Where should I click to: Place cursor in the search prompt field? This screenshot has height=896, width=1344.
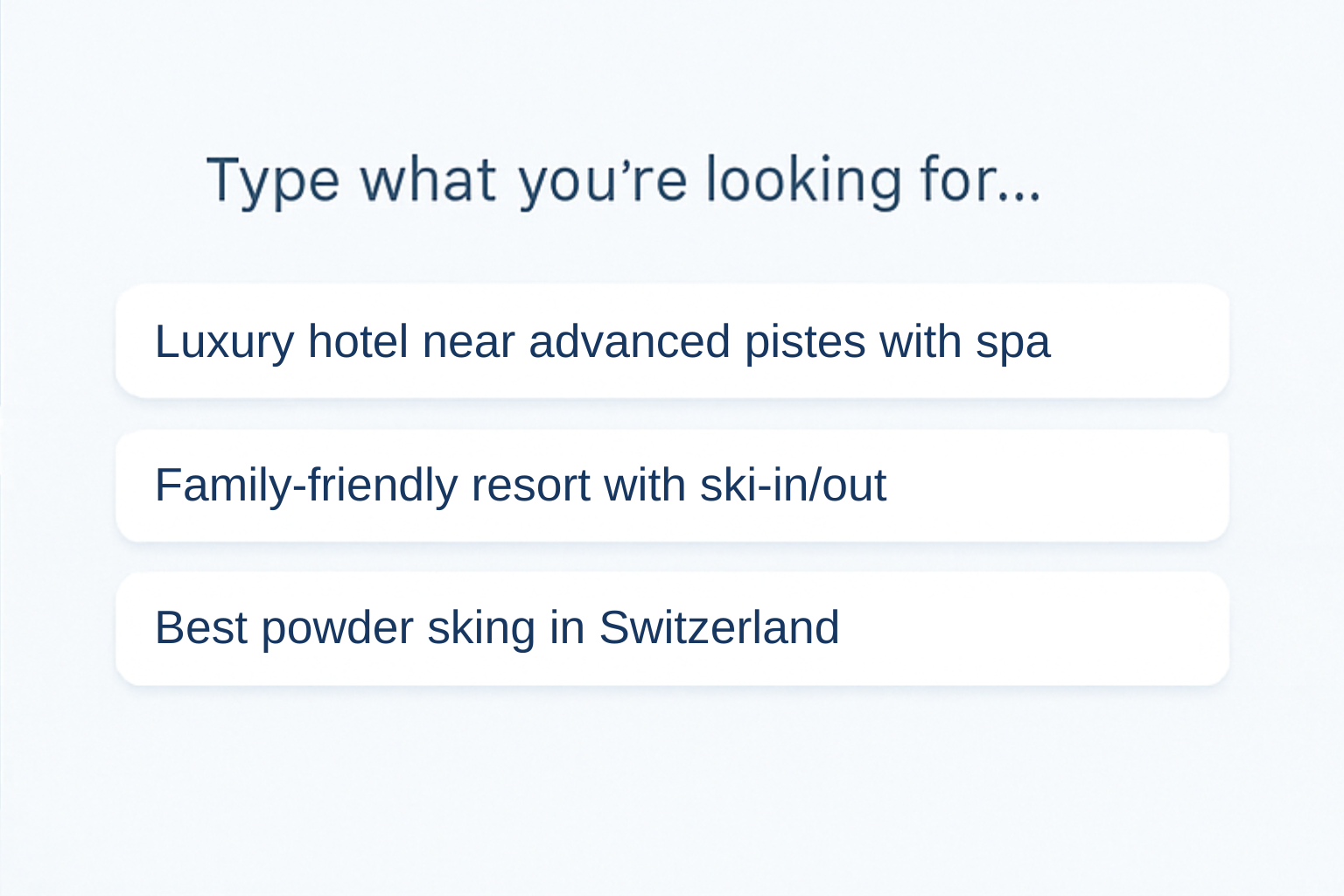click(x=623, y=181)
